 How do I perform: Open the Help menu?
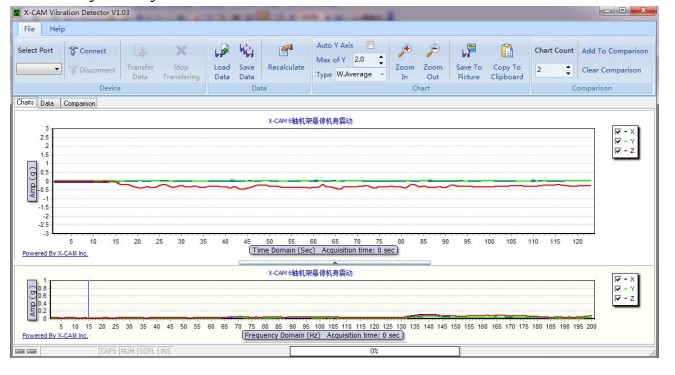point(57,29)
